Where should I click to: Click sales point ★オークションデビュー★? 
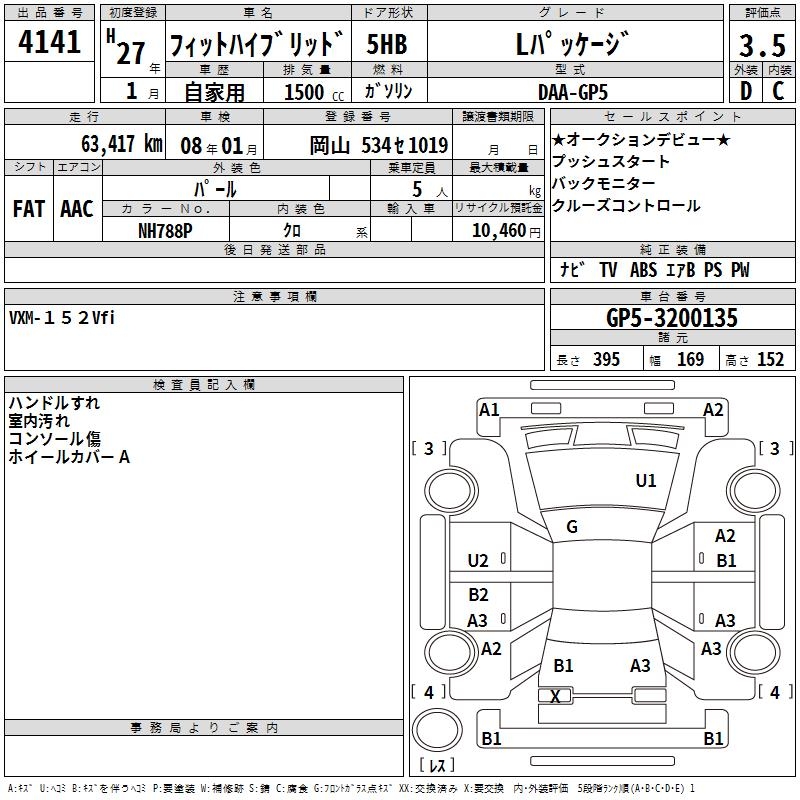[x=641, y=139]
